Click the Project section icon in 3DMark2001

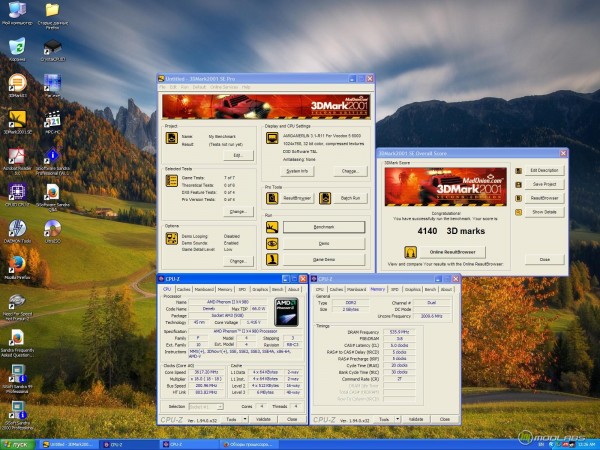point(172,138)
